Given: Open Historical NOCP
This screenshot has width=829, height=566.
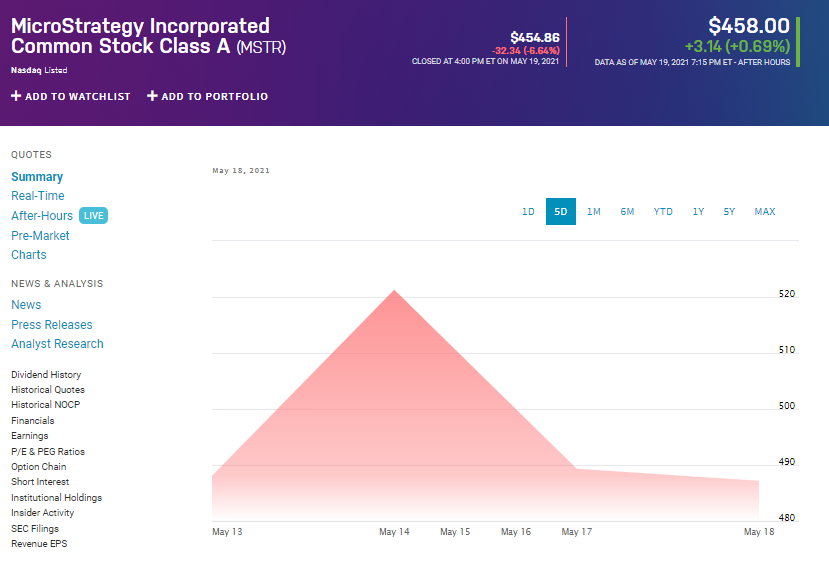Looking at the screenshot, I should tap(45, 405).
